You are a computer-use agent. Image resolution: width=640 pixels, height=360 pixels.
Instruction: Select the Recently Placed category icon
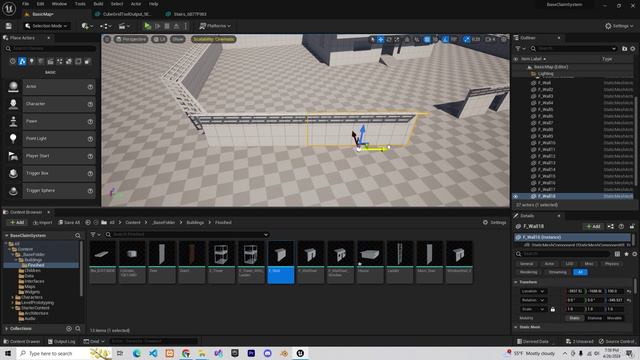click(13, 61)
